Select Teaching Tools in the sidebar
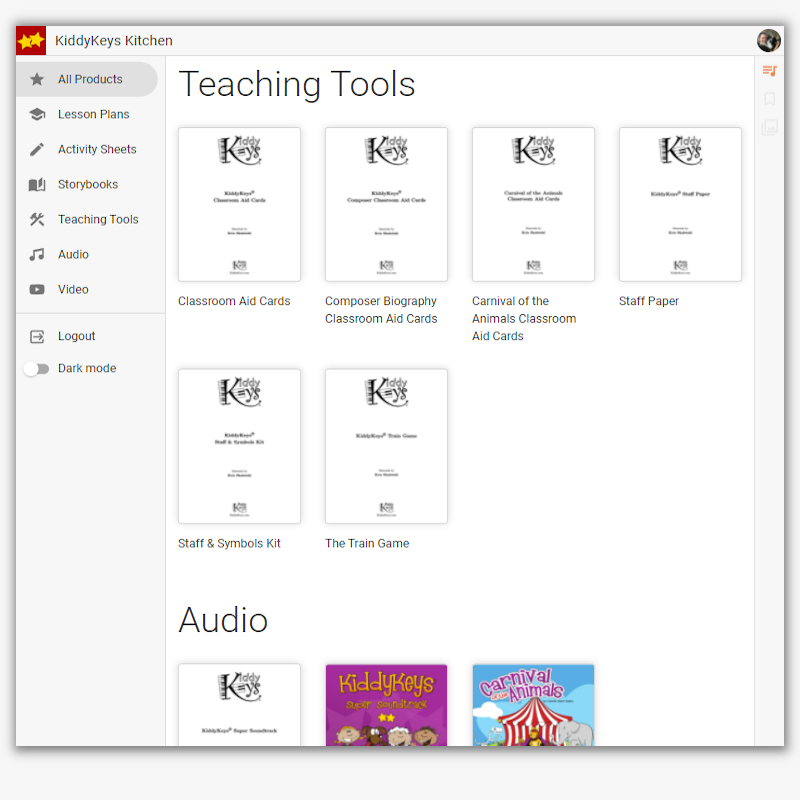The width and height of the screenshot is (800, 800). [x=87, y=219]
